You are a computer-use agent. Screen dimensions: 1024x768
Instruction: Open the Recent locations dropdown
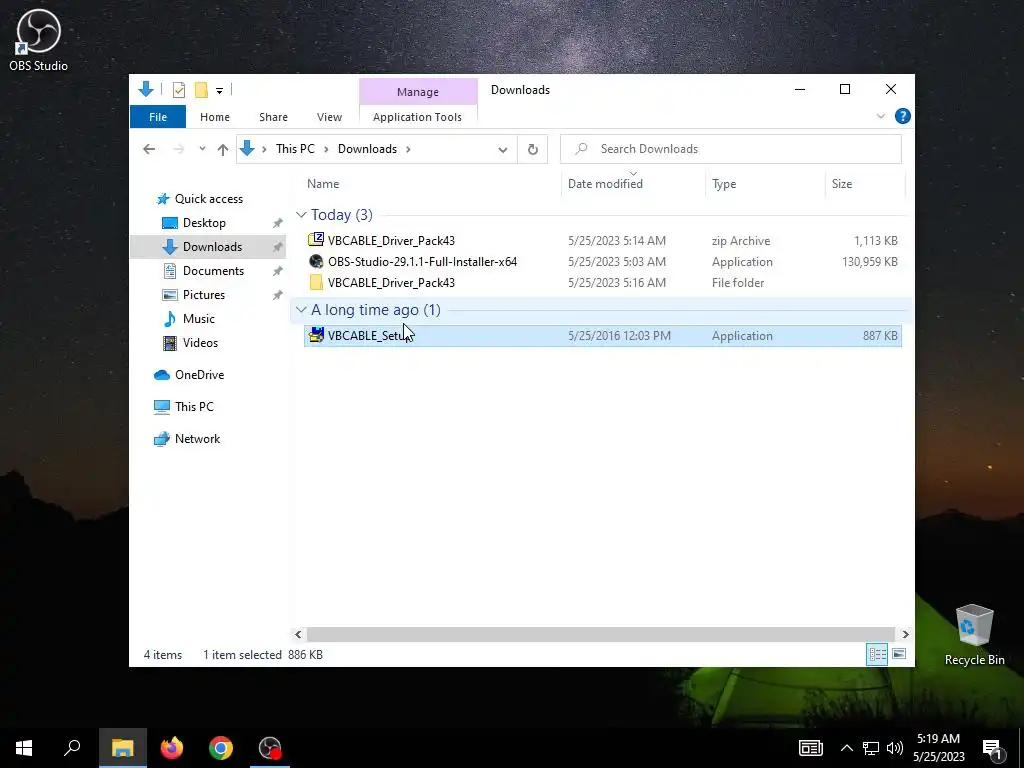click(202, 149)
